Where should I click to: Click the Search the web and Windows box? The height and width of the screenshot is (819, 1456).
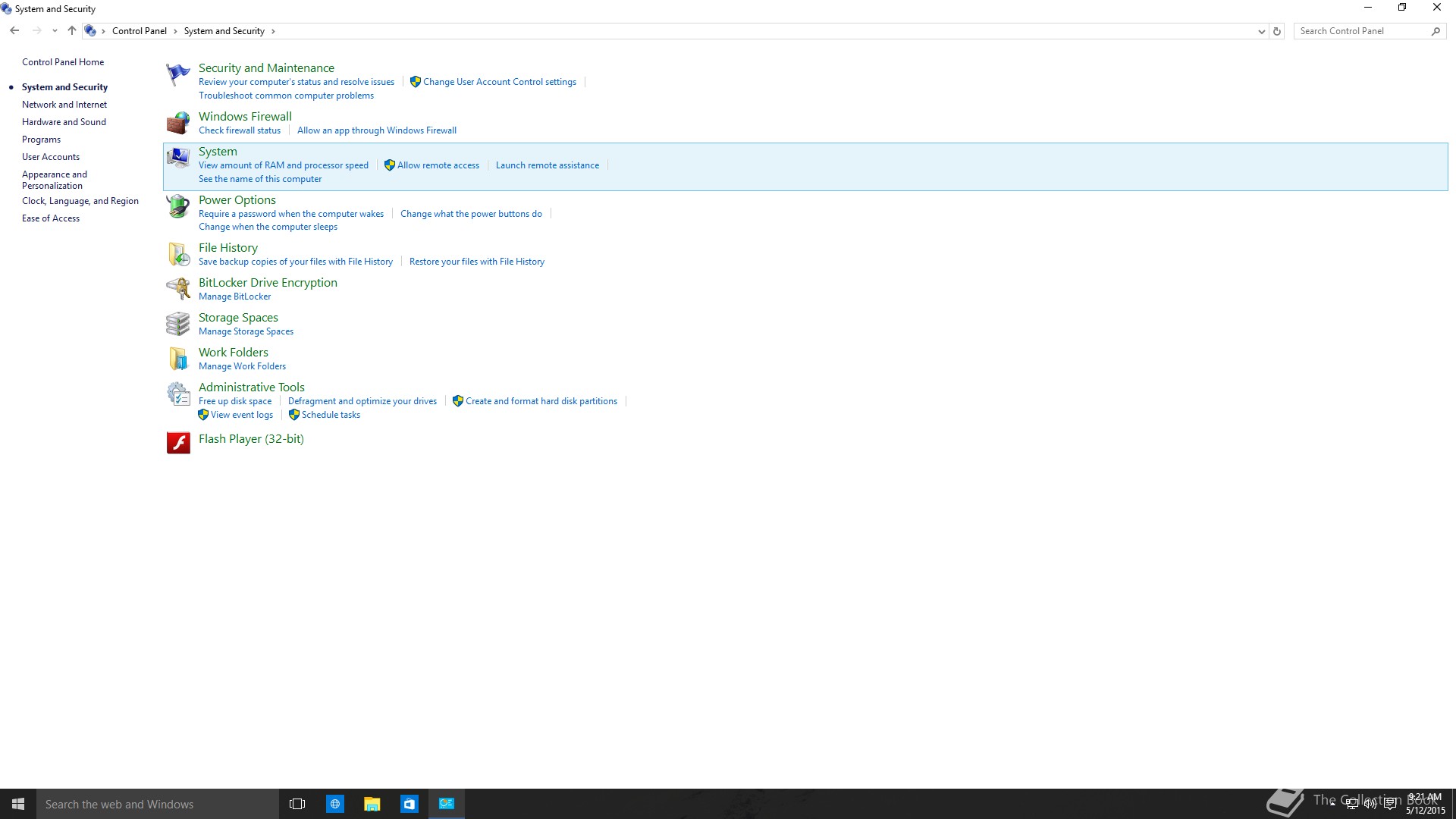point(158,804)
